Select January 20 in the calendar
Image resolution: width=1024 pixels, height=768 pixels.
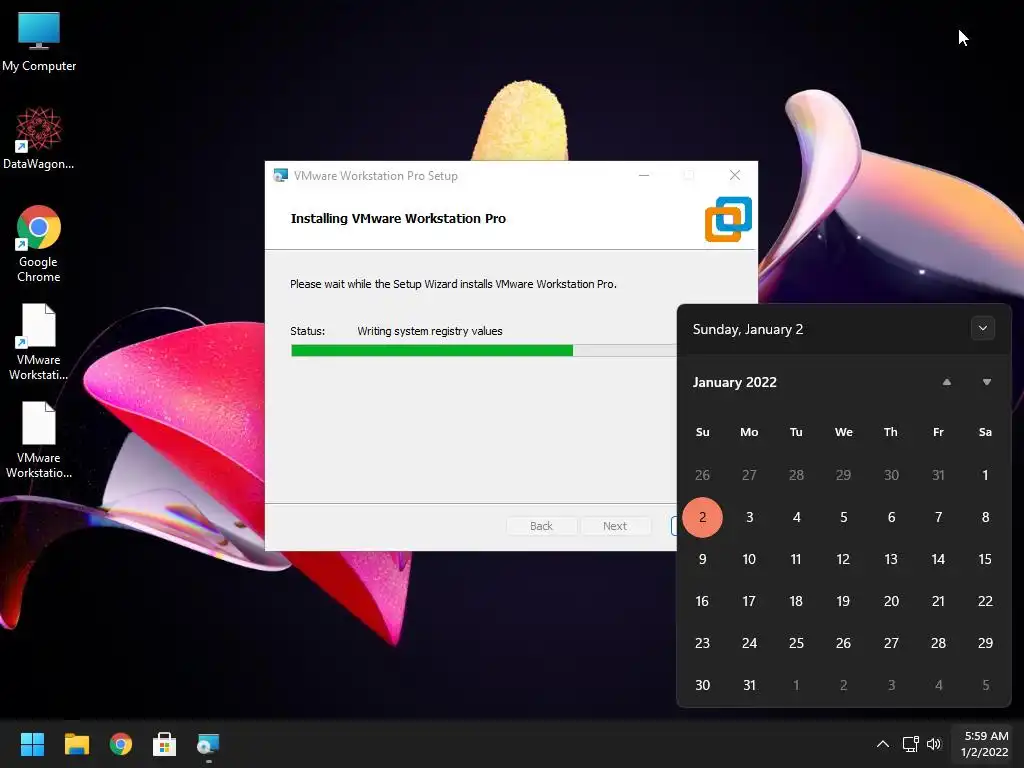pos(891,601)
